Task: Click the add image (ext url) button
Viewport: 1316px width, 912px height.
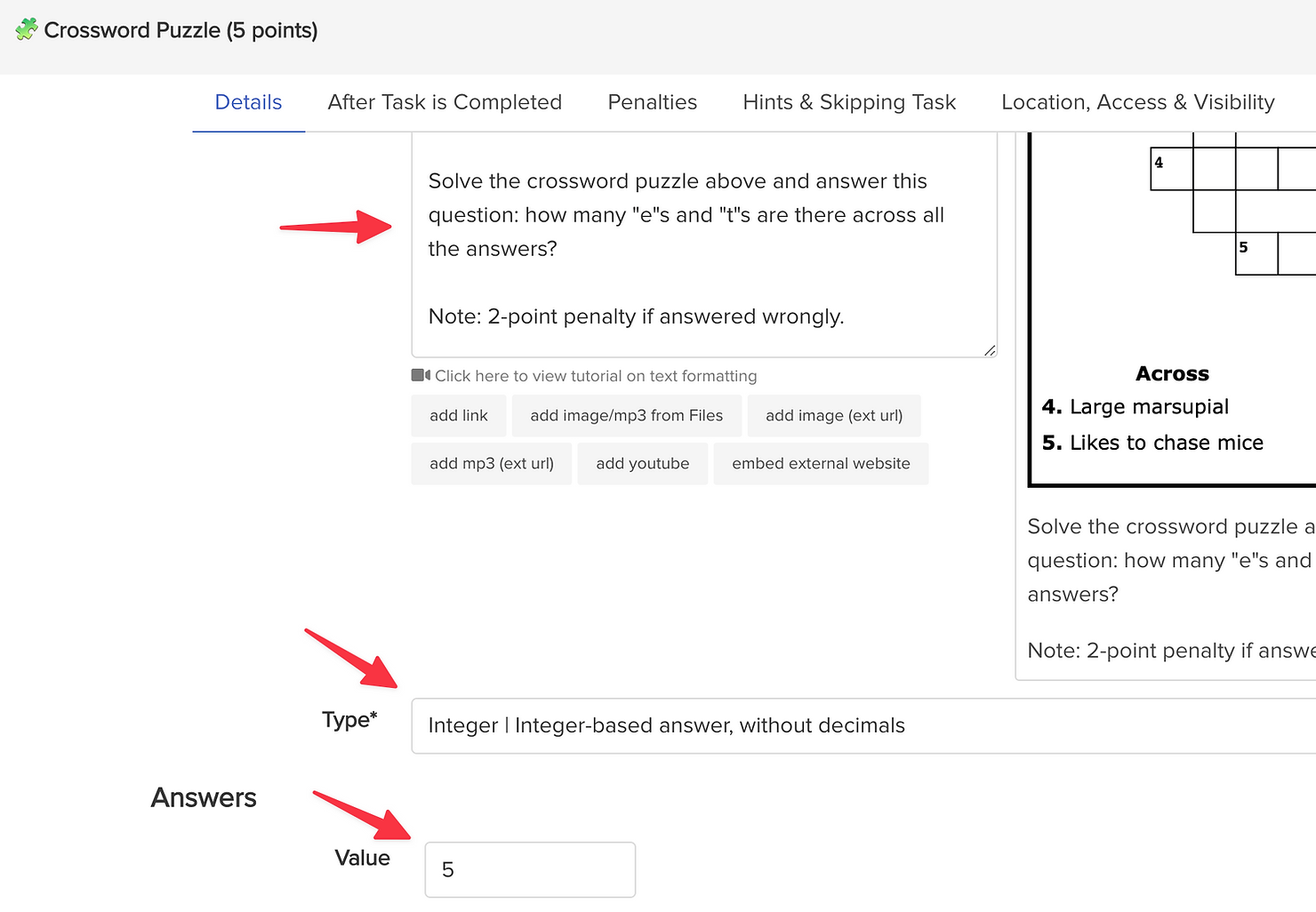Action: click(x=833, y=415)
